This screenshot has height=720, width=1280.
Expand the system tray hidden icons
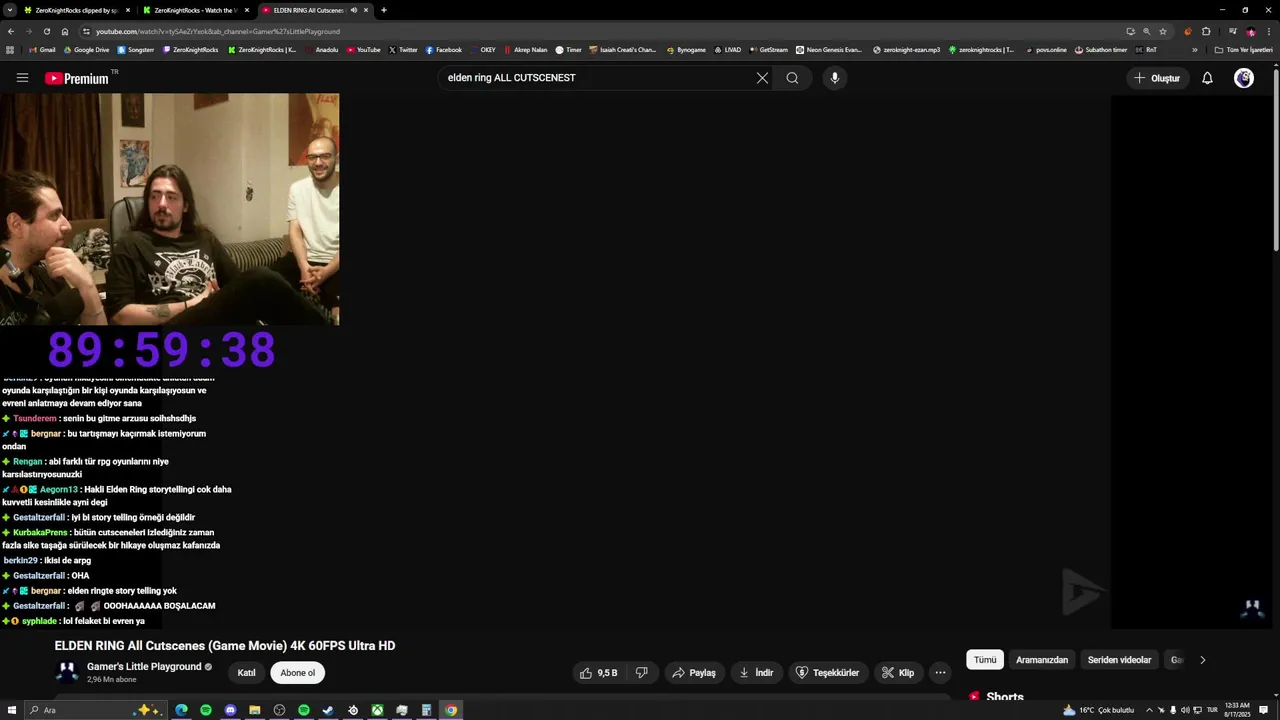tap(1149, 710)
